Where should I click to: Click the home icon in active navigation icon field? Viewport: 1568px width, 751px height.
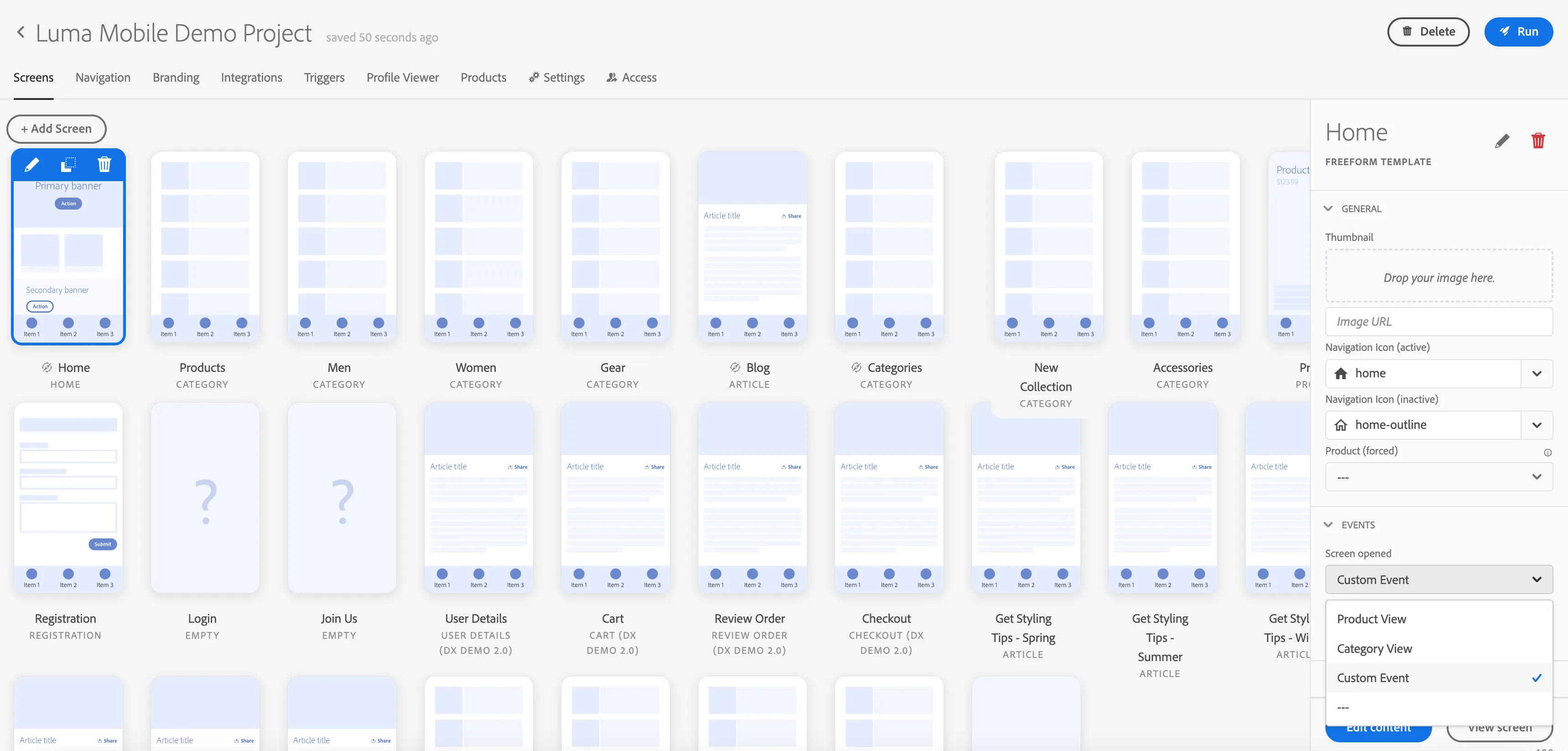pyautogui.click(x=1340, y=373)
